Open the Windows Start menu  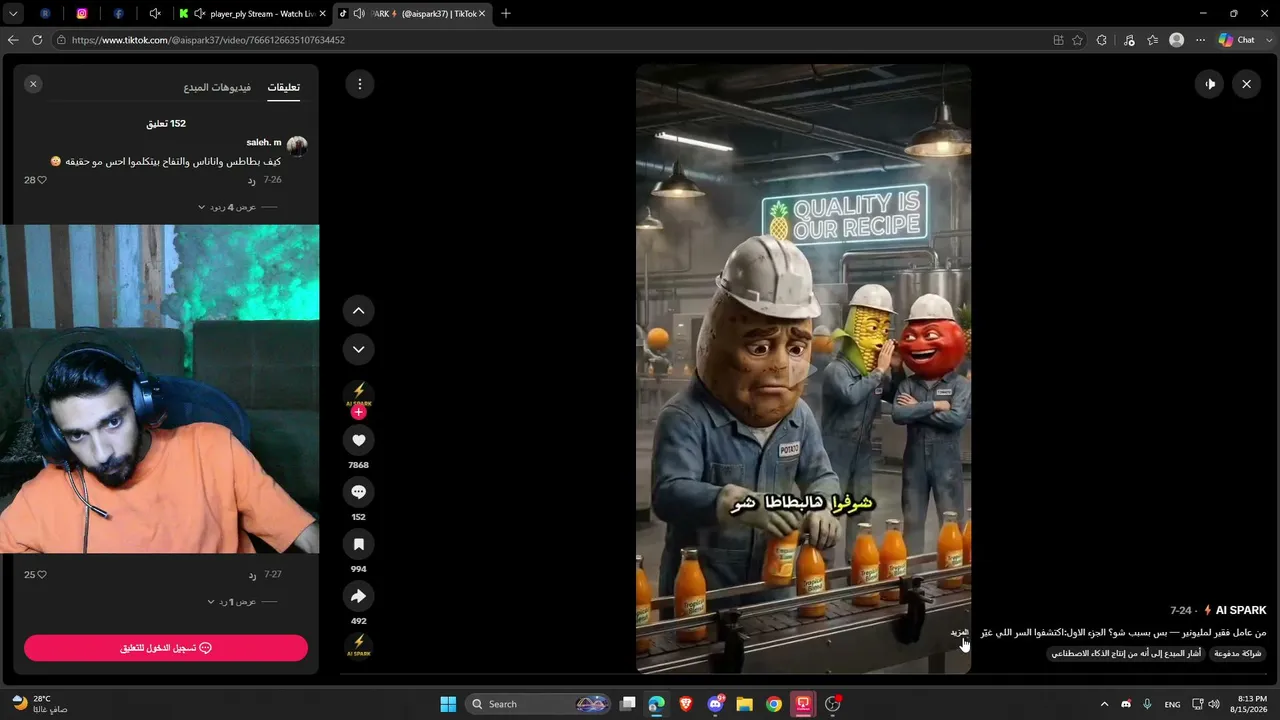448,704
